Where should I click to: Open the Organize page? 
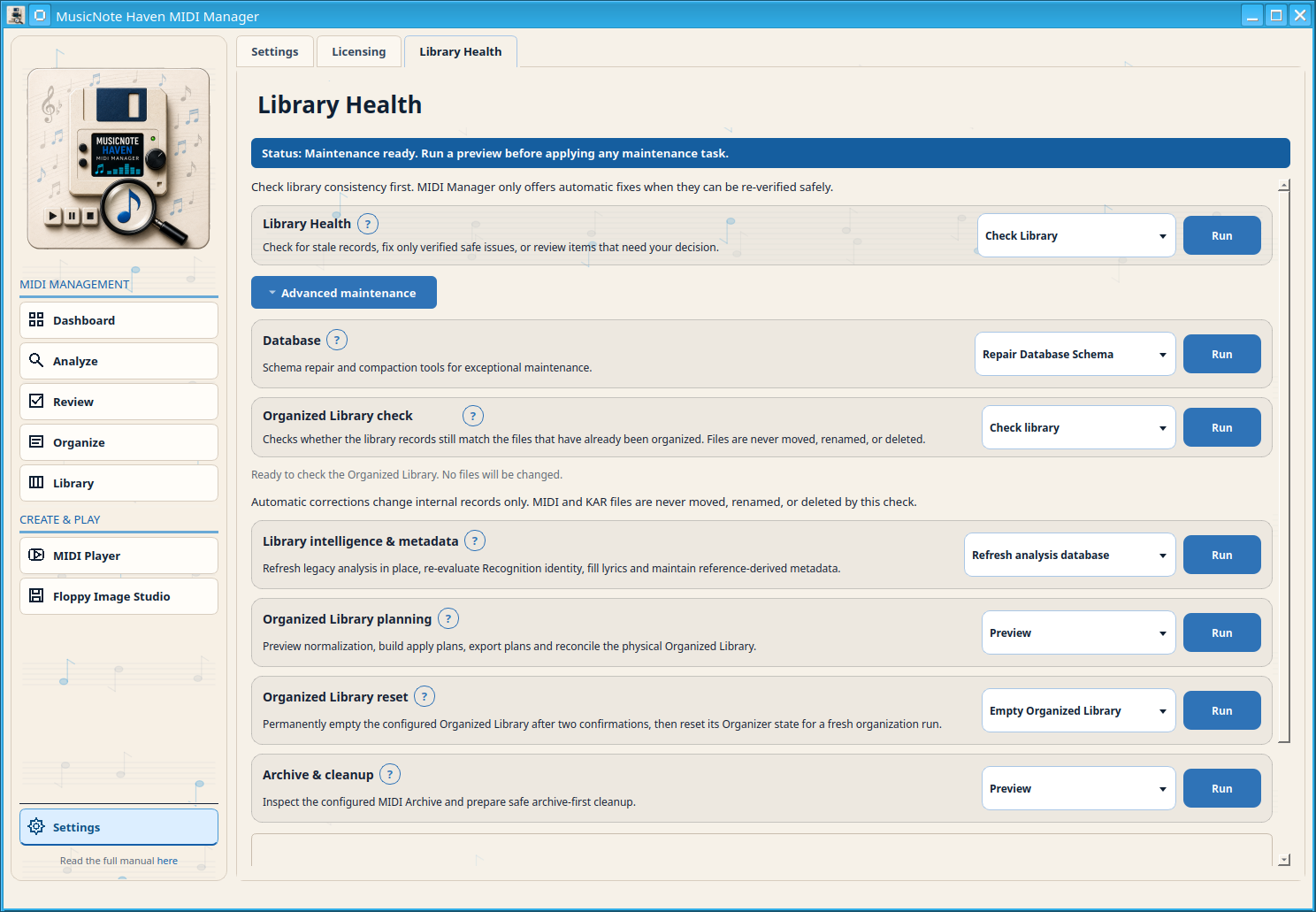(119, 442)
